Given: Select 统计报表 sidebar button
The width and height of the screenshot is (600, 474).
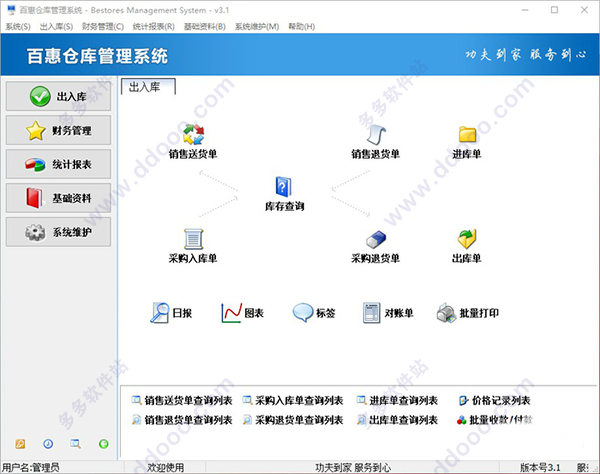Looking at the screenshot, I should point(59,165).
